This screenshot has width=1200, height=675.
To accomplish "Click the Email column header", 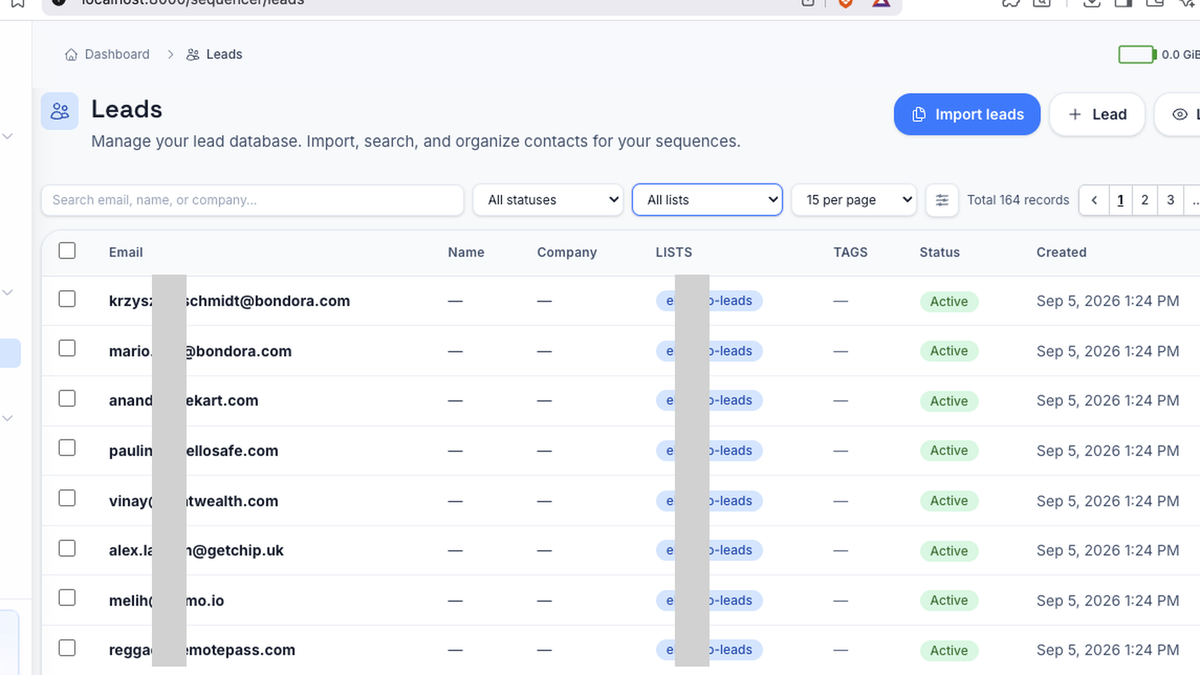I will (126, 252).
